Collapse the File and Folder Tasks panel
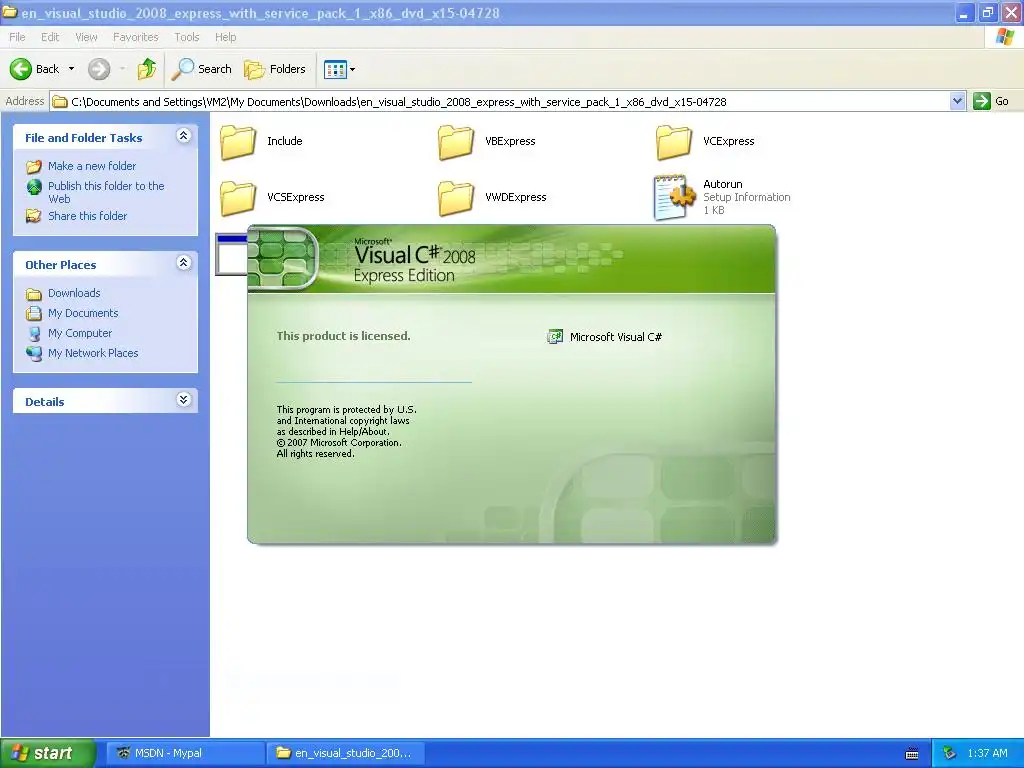Image resolution: width=1024 pixels, height=768 pixels. (x=184, y=136)
